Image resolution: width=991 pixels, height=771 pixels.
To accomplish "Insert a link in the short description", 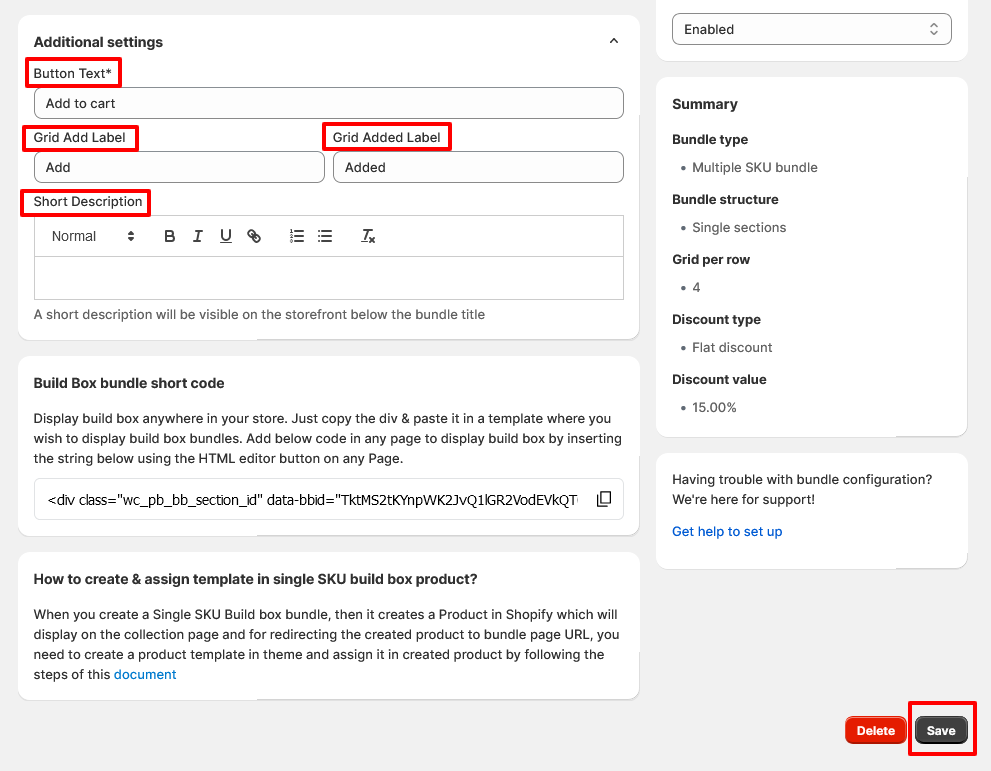I will [x=253, y=235].
